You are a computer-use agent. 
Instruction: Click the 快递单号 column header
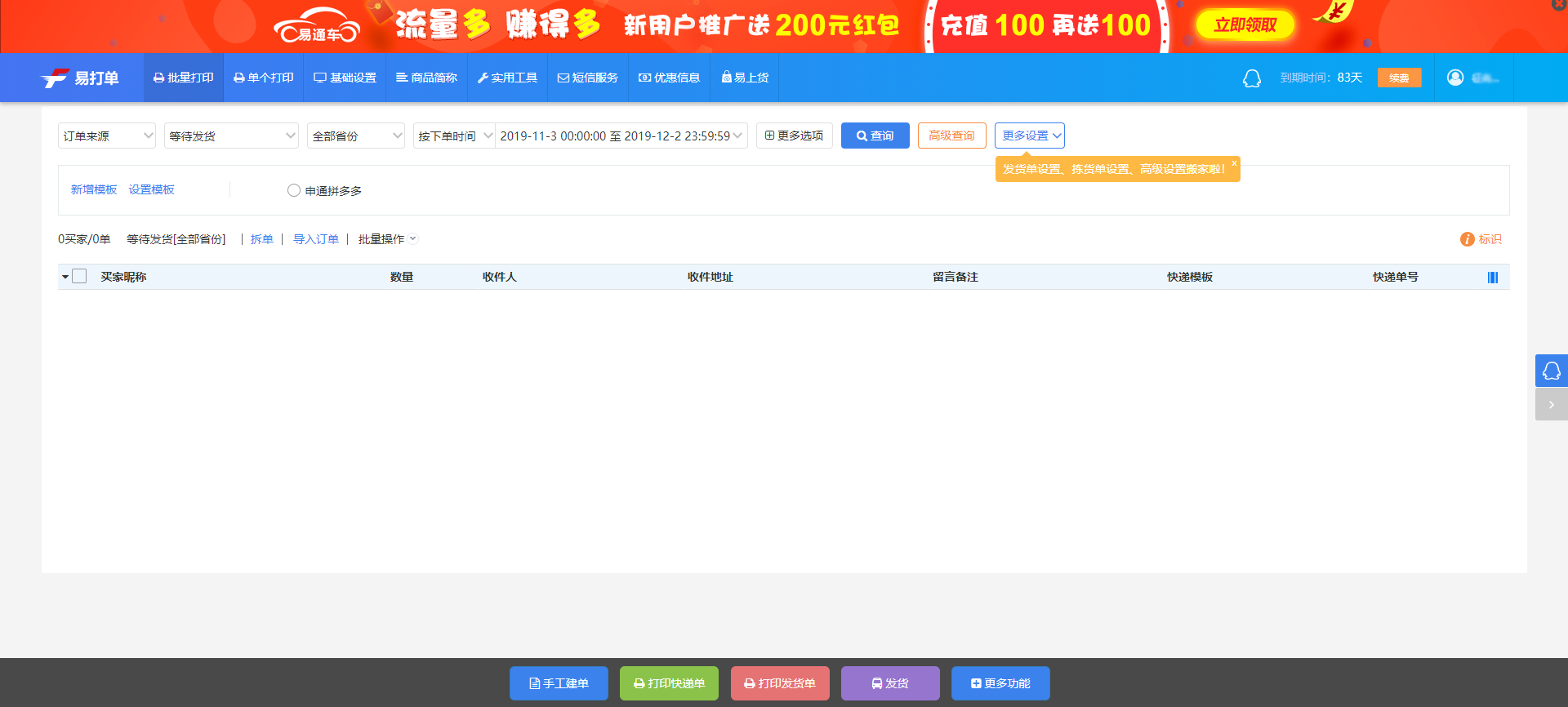1396,277
